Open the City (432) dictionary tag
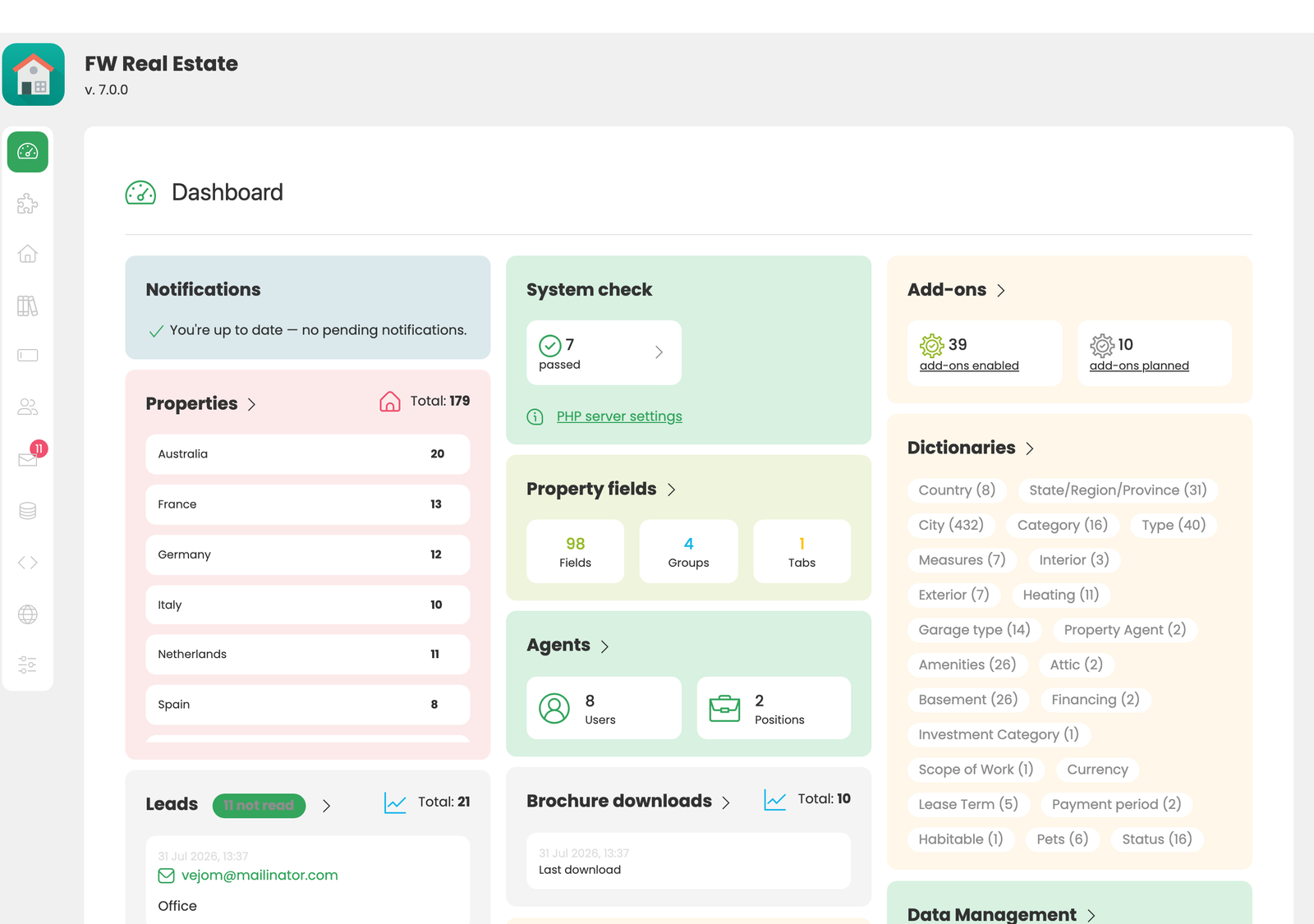The height and width of the screenshot is (924, 1314). (951, 526)
